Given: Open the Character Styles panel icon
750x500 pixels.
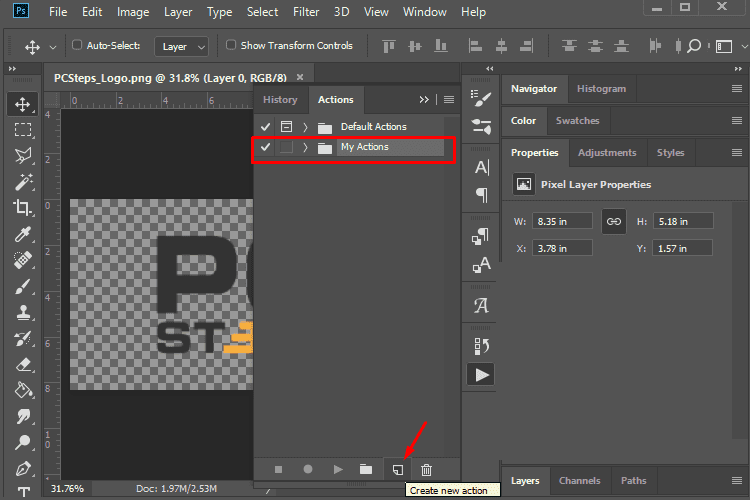Looking at the screenshot, I should tap(481, 264).
